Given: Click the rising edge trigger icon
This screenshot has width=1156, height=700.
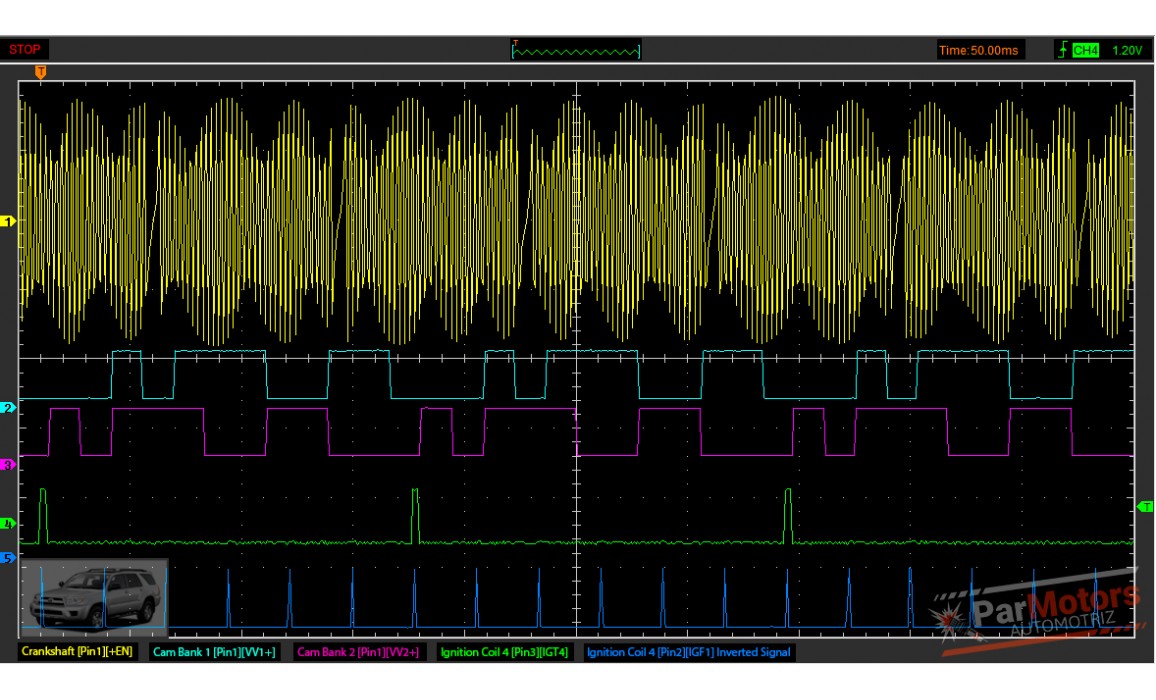Looking at the screenshot, I should click(x=1062, y=50).
